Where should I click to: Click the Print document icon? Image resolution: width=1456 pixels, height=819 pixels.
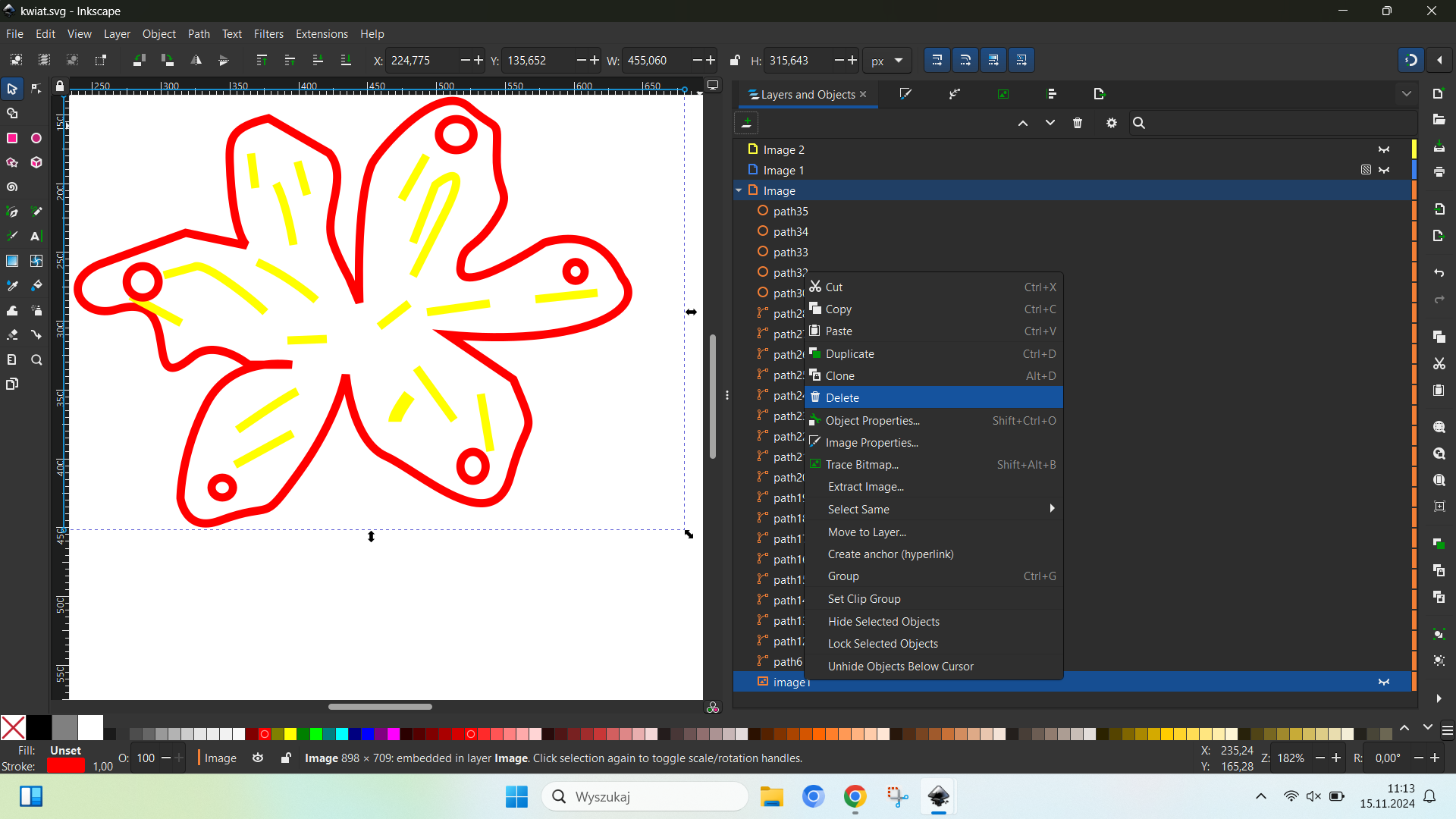[x=1439, y=173]
